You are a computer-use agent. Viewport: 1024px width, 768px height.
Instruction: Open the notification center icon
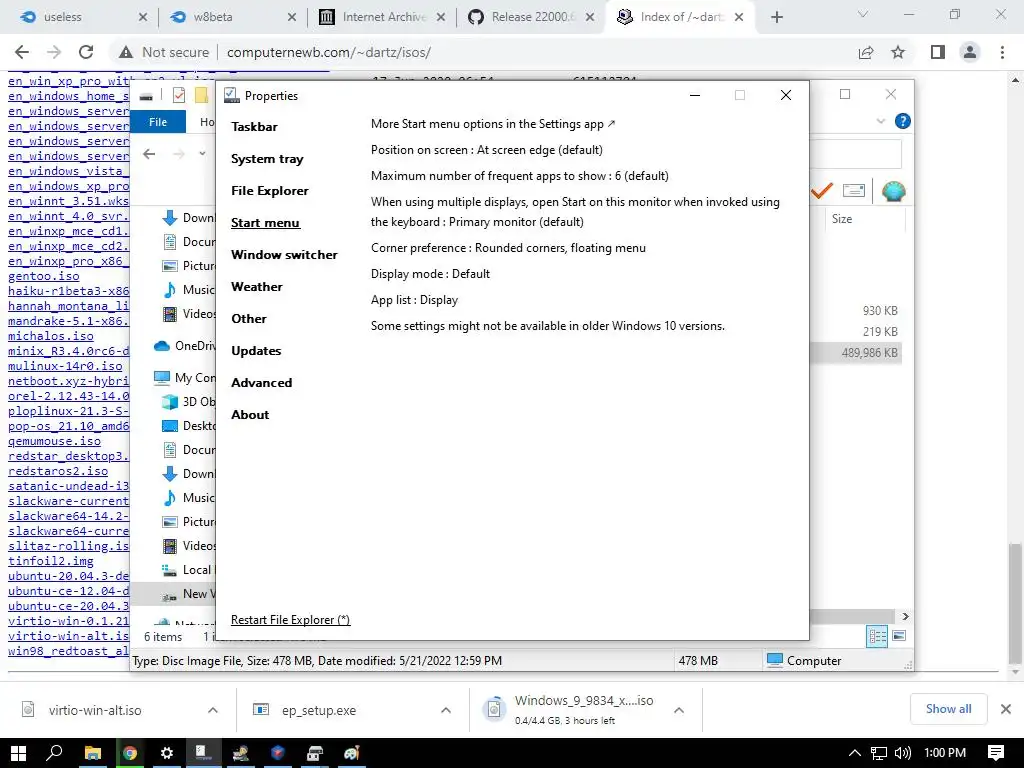[996, 753]
